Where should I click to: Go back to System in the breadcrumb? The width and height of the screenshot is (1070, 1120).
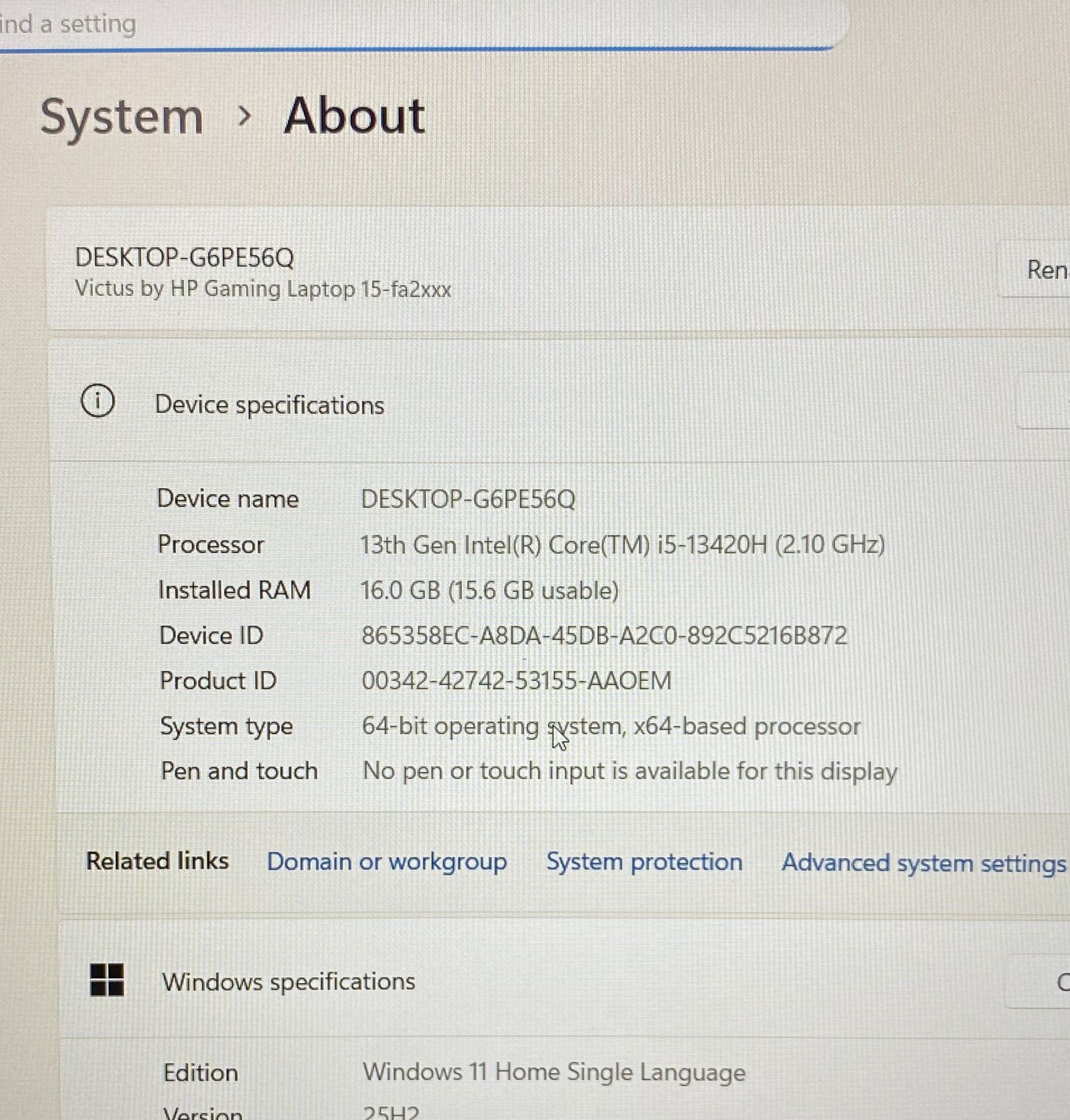click(122, 116)
